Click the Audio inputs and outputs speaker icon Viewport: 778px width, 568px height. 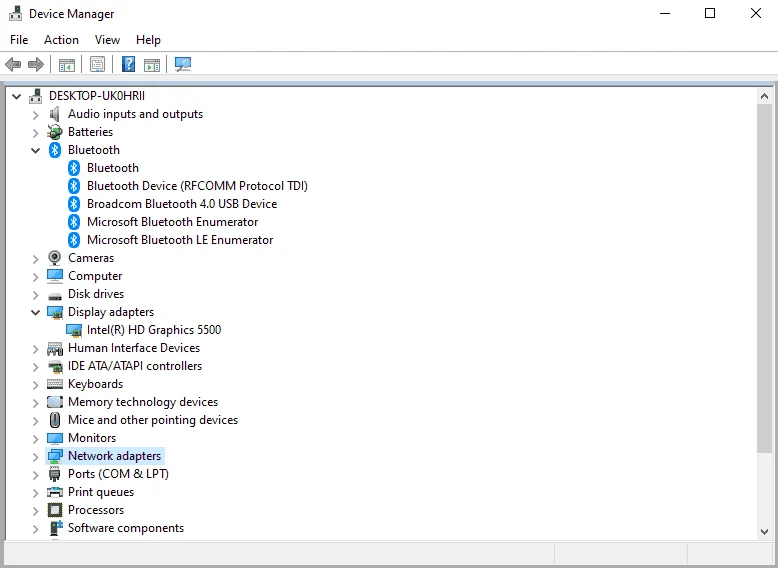[55, 114]
